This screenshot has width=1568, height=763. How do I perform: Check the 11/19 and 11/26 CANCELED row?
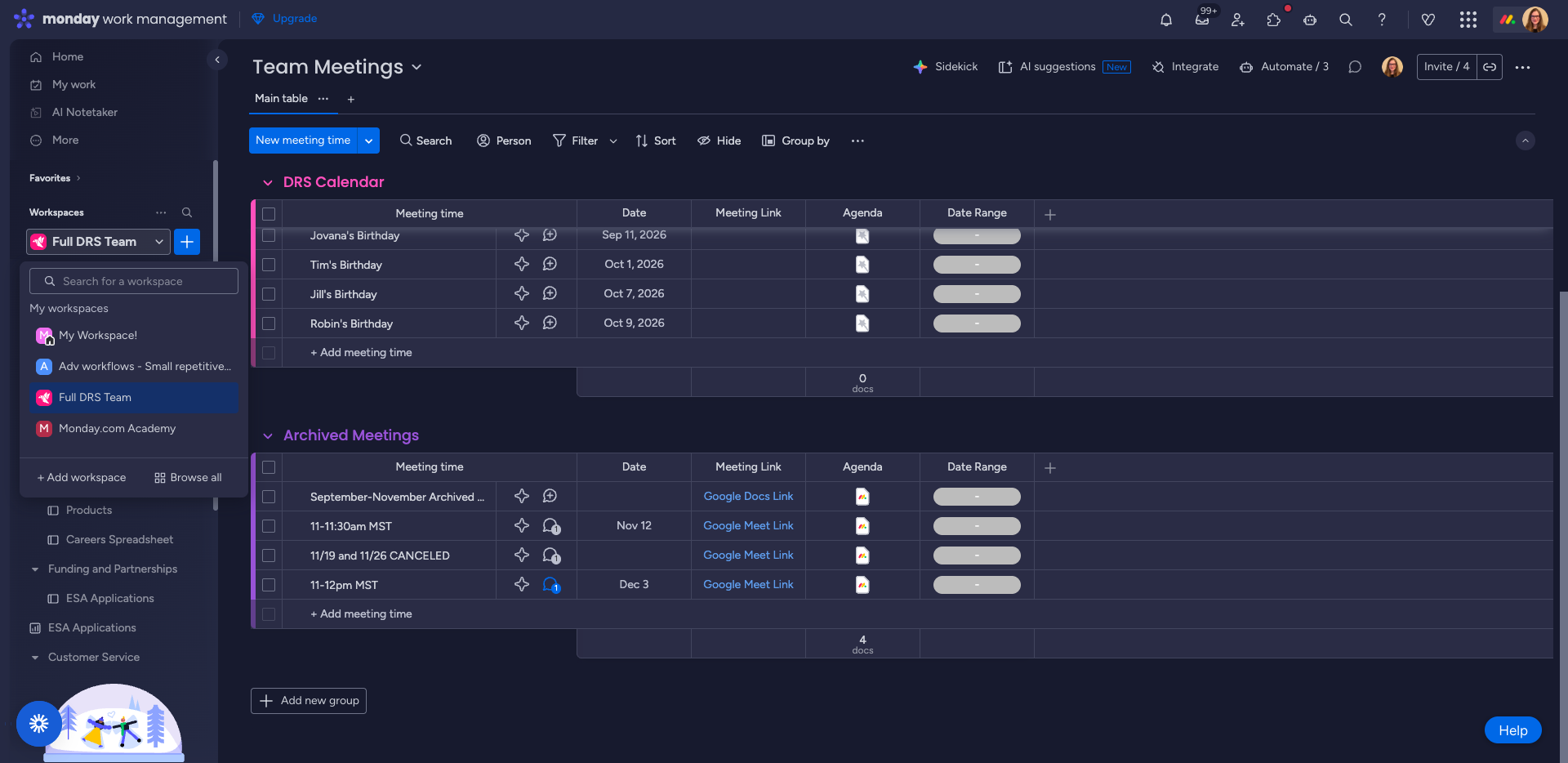[269, 556]
